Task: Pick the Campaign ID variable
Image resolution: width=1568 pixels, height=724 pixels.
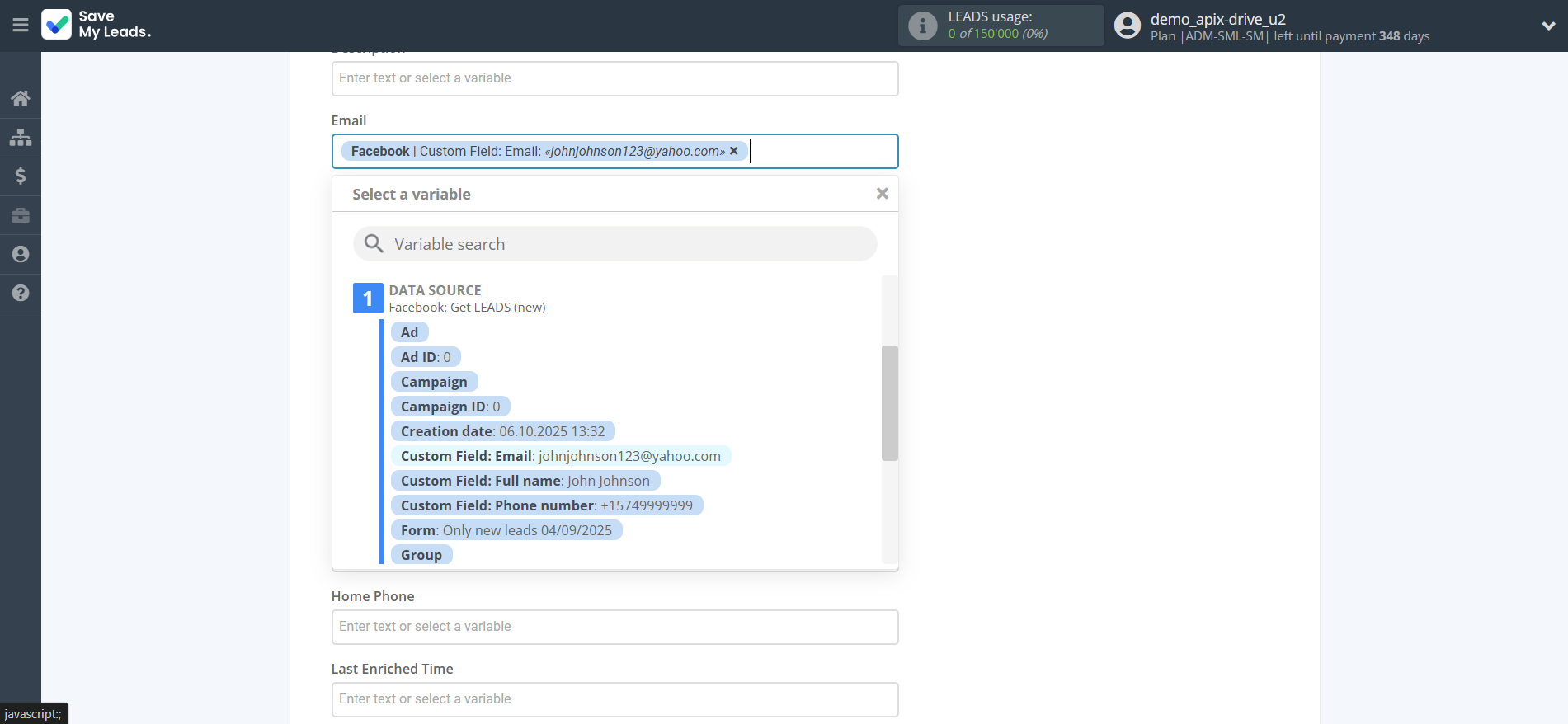Action: (x=450, y=407)
